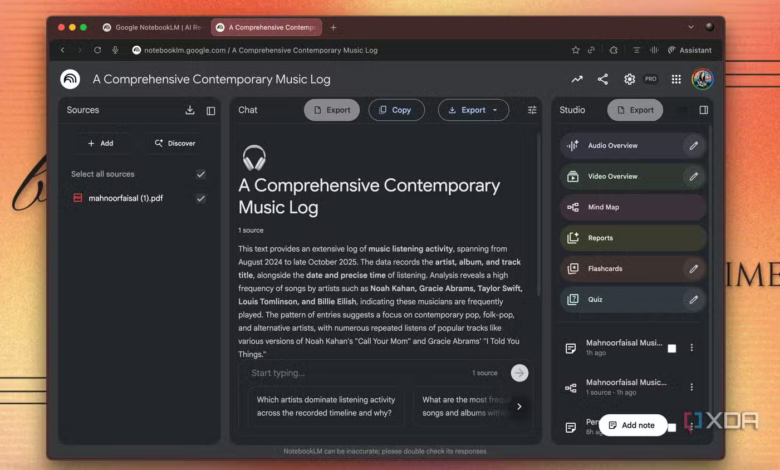Screen dimensions: 780x470
Task: Click the browser extensions puzzle icon
Action: coord(613,50)
